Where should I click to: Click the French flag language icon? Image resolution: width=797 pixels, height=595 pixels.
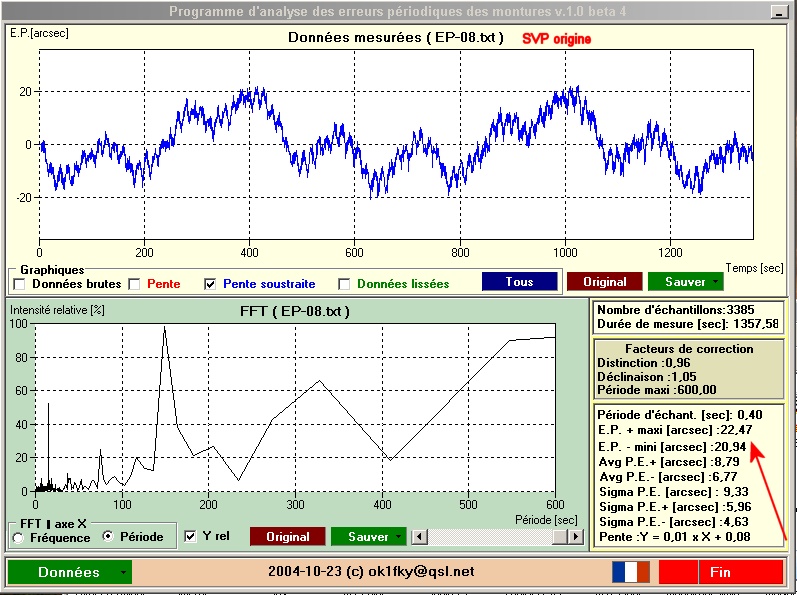[631, 572]
